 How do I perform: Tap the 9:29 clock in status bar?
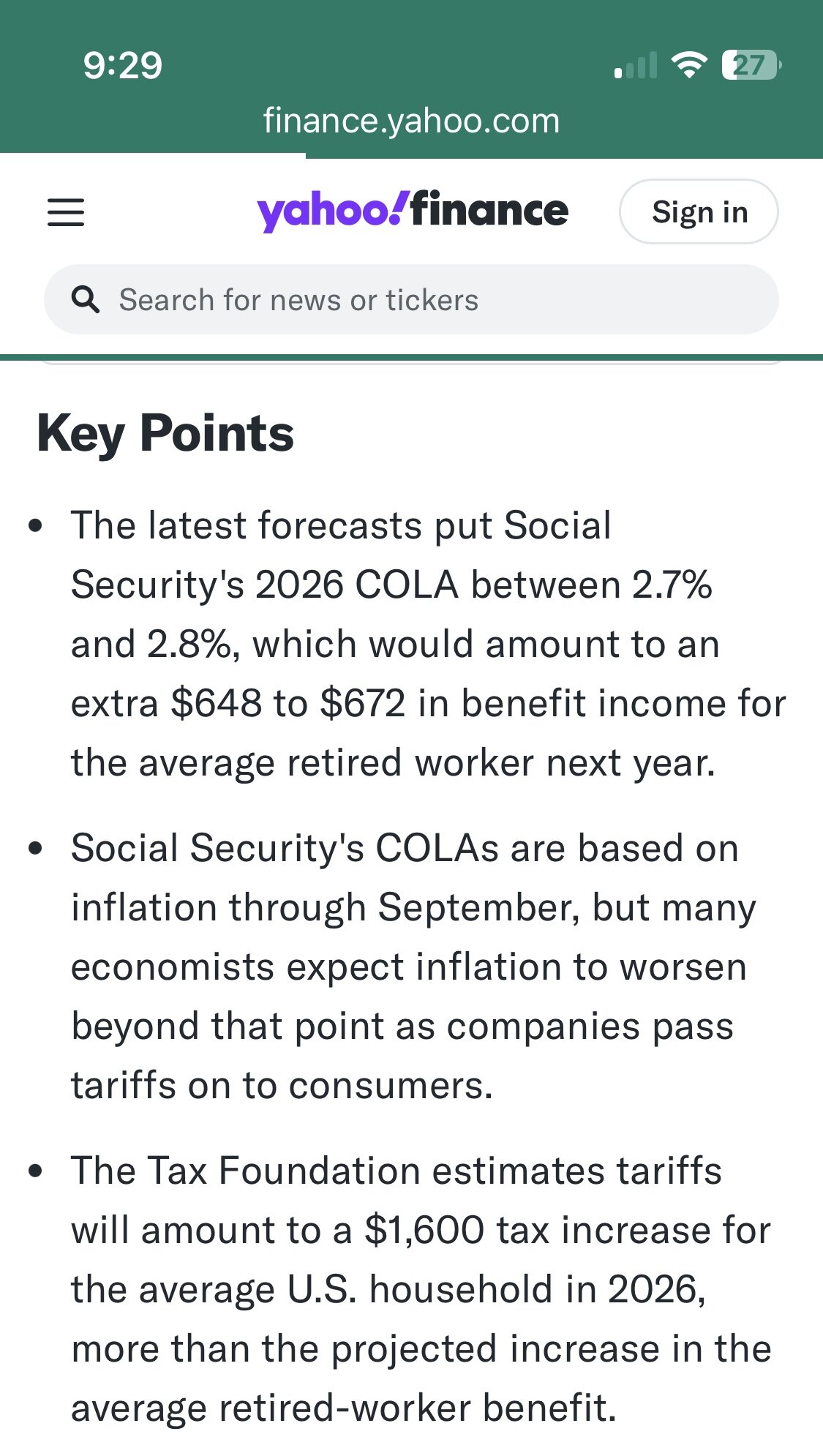click(x=122, y=65)
